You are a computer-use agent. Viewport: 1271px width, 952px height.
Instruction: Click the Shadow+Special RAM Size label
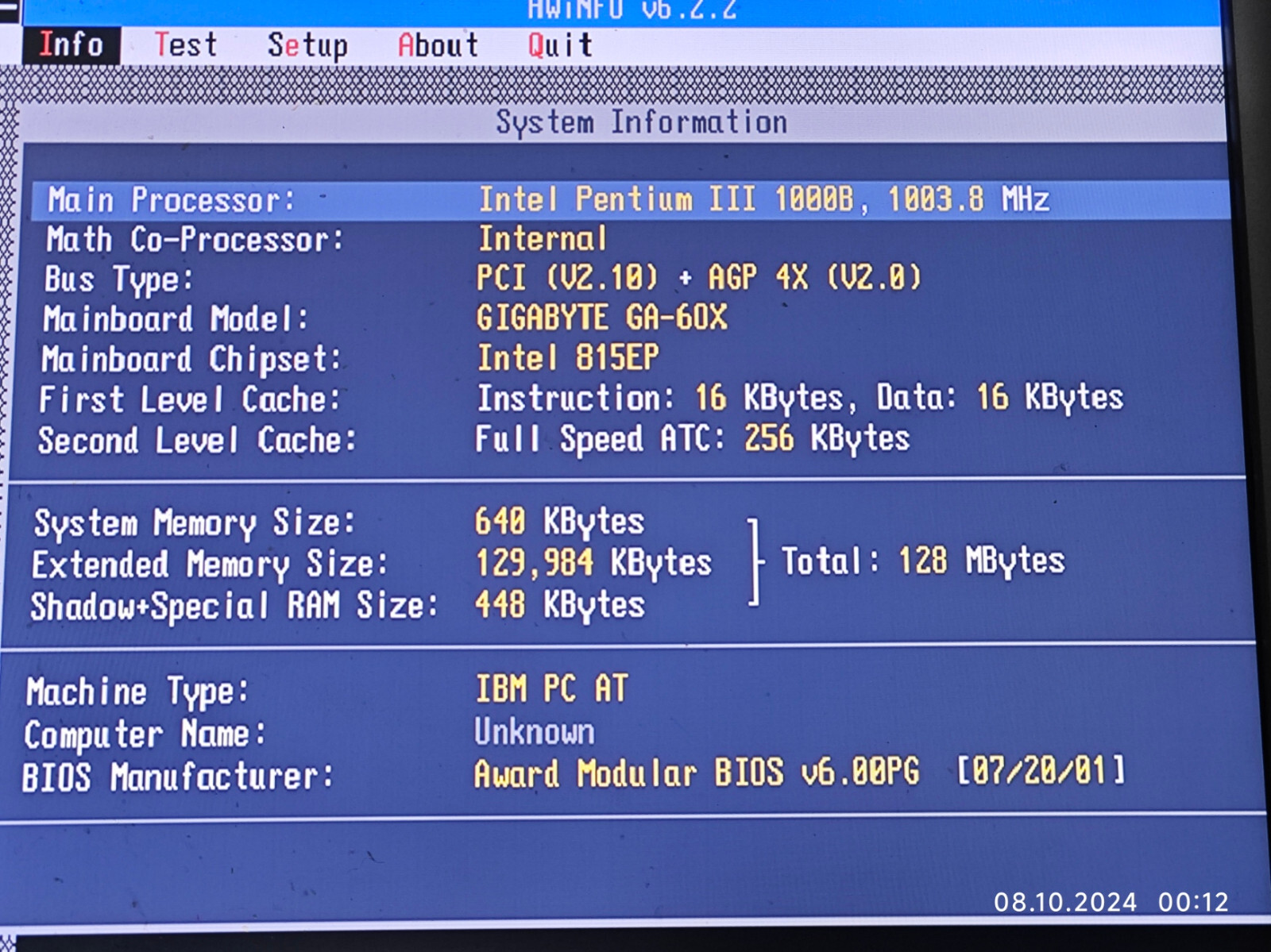[234, 606]
